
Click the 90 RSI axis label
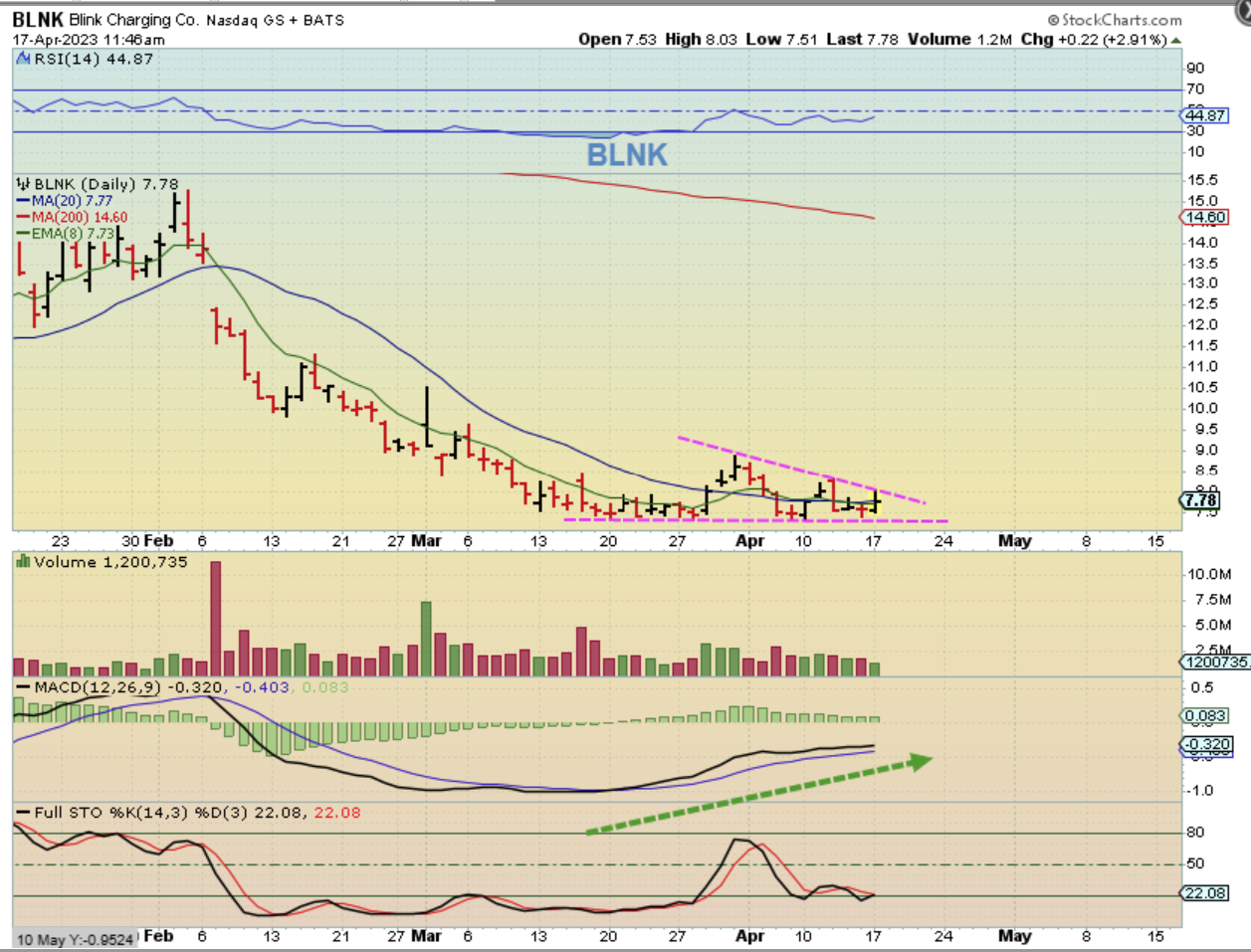[1195, 68]
